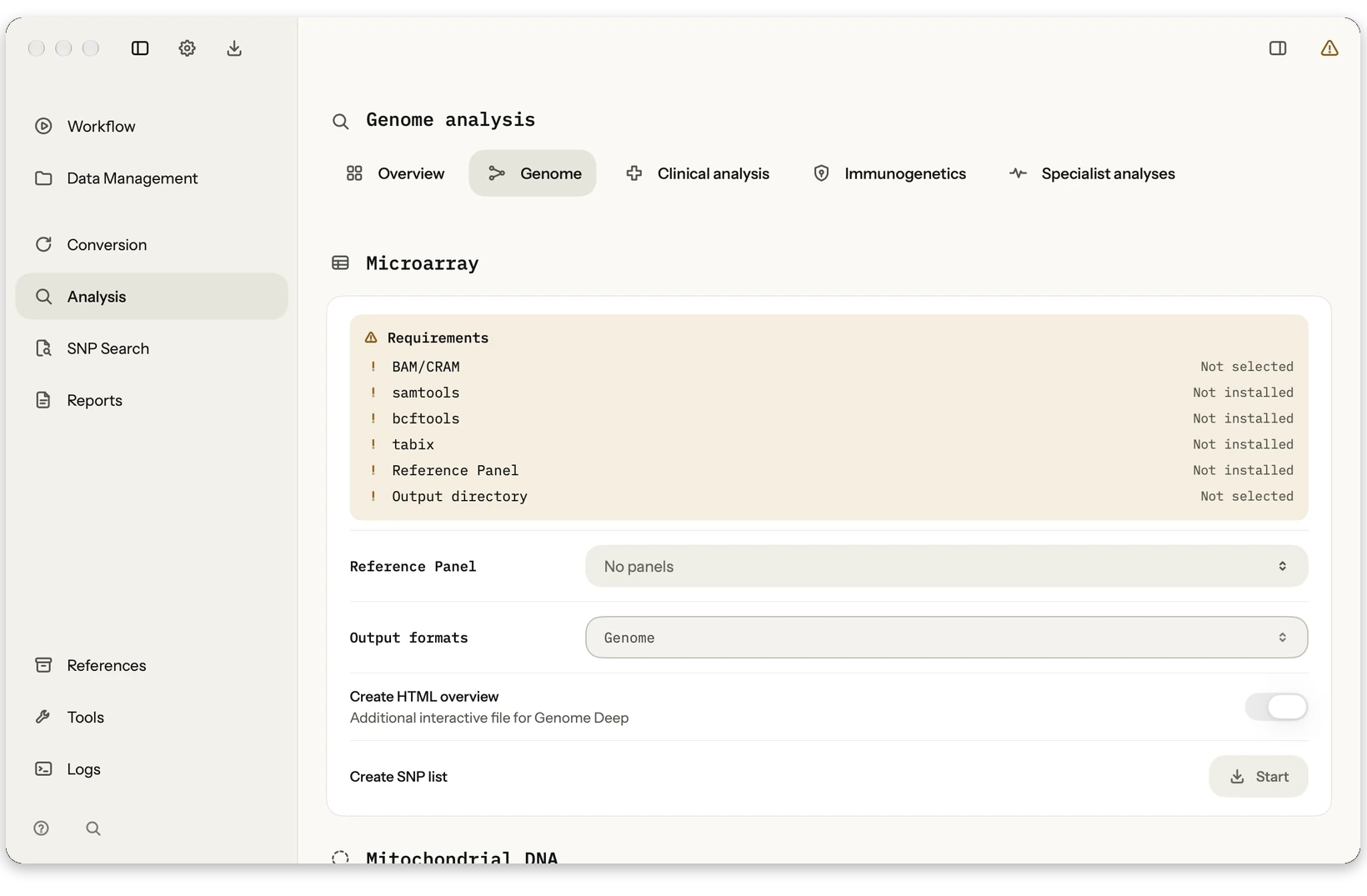Click the Output directory requirement text
The width and height of the screenshot is (1367, 896).
coord(459,496)
